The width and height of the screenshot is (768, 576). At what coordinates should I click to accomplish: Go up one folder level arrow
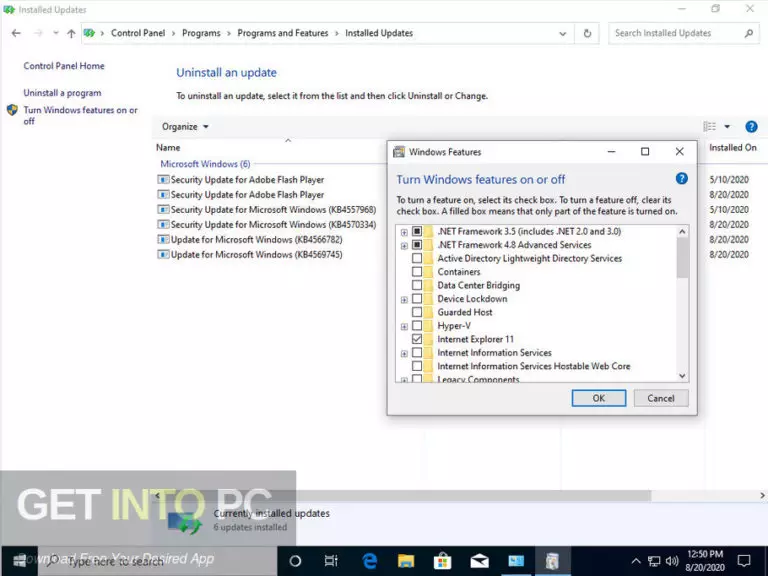tap(72, 33)
